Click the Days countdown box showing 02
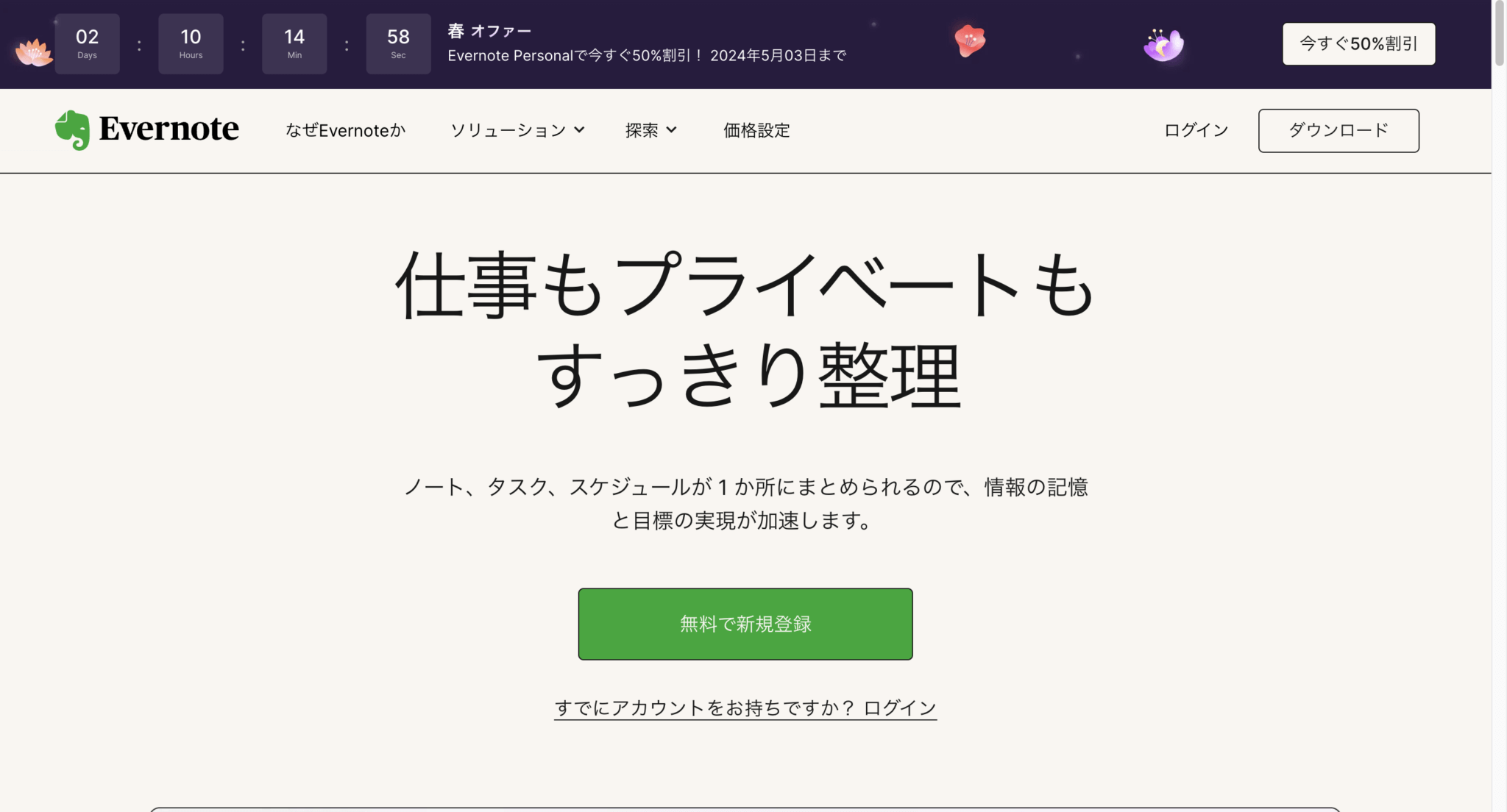 [x=88, y=43]
